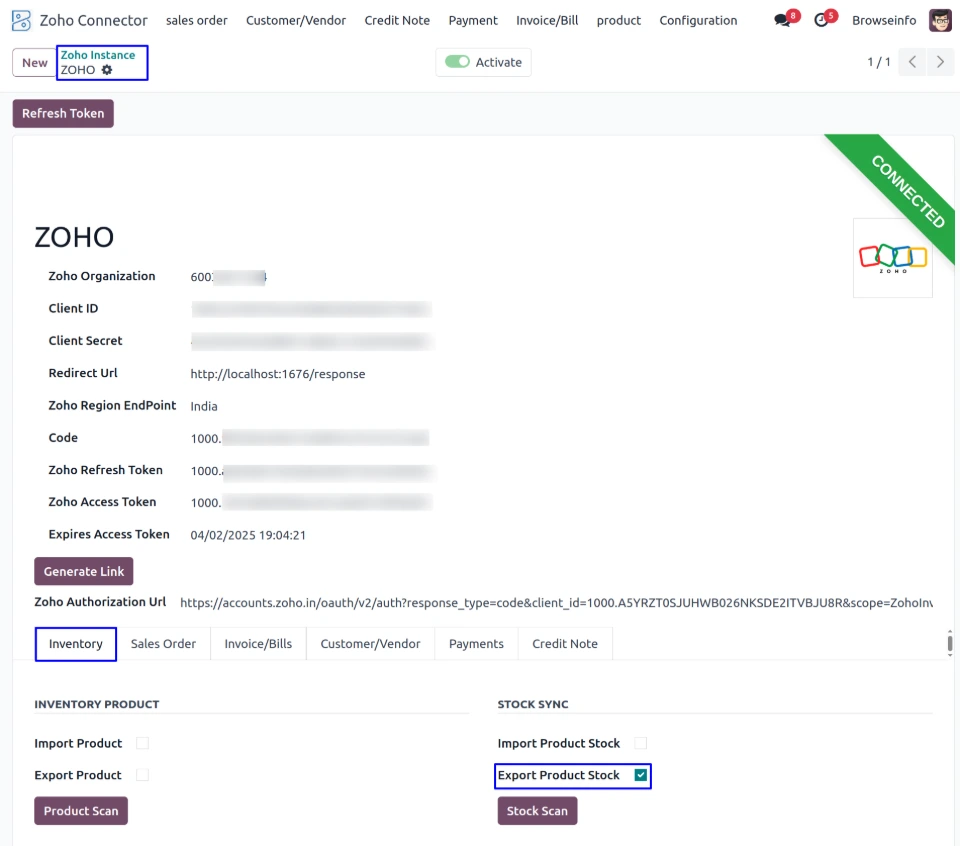Click the user avatar picture
This screenshot has width=960, height=846.
tap(940, 20)
